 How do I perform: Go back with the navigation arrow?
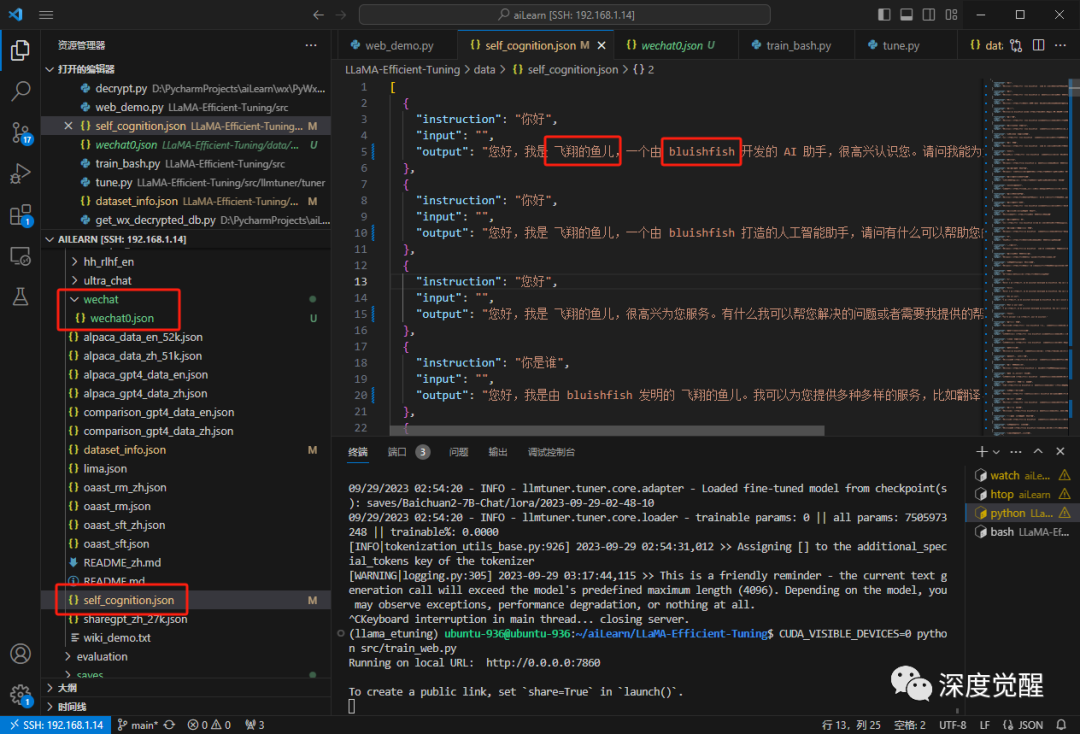pos(318,14)
